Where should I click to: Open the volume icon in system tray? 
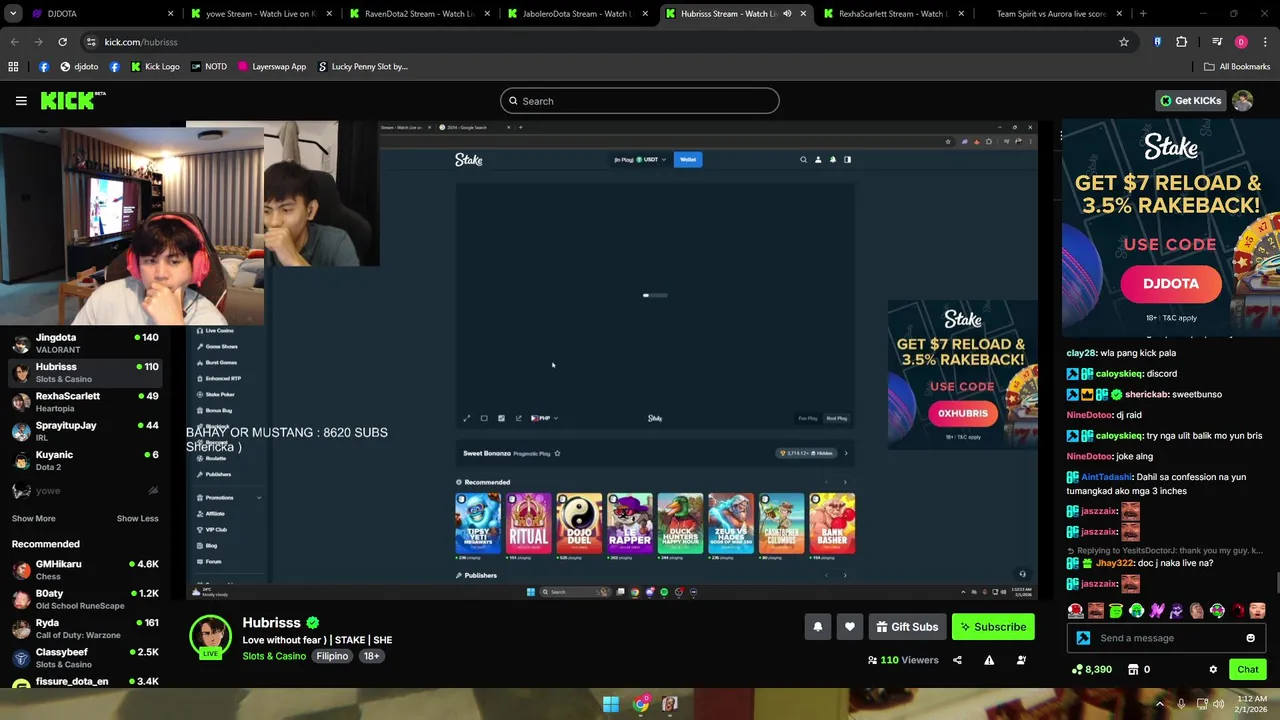[x=1218, y=704]
